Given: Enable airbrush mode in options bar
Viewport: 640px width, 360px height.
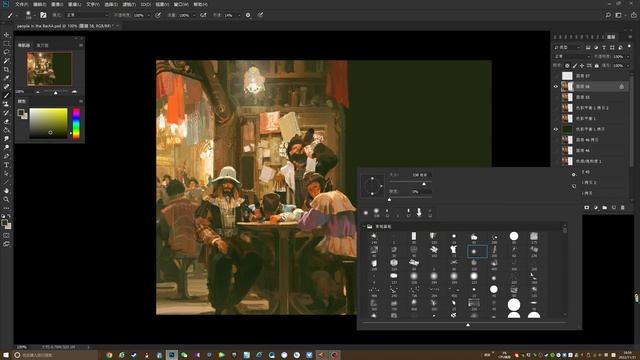Looking at the screenshot, I should point(203,15).
